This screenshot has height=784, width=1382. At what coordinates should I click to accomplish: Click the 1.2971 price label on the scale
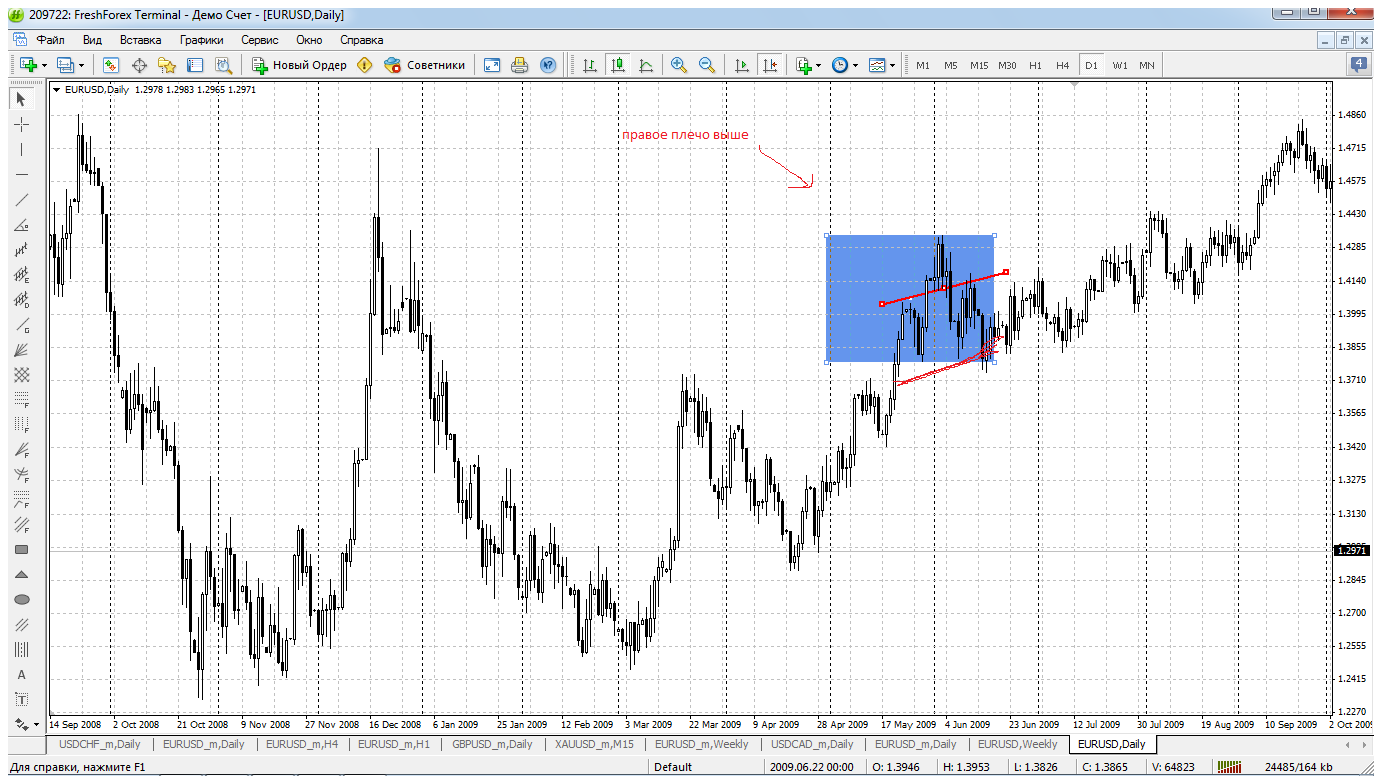tap(1354, 550)
